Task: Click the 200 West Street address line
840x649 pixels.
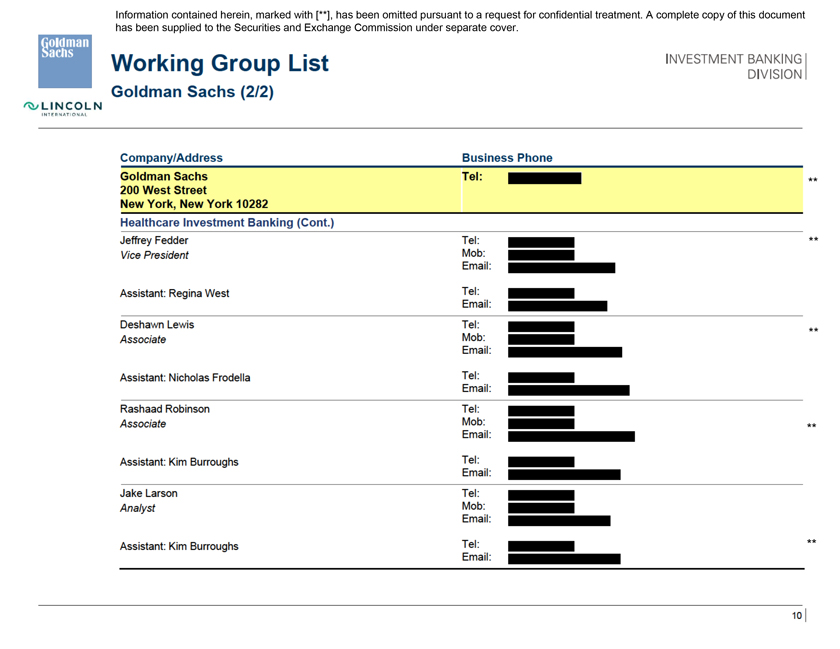Action: pyautogui.click(x=163, y=190)
